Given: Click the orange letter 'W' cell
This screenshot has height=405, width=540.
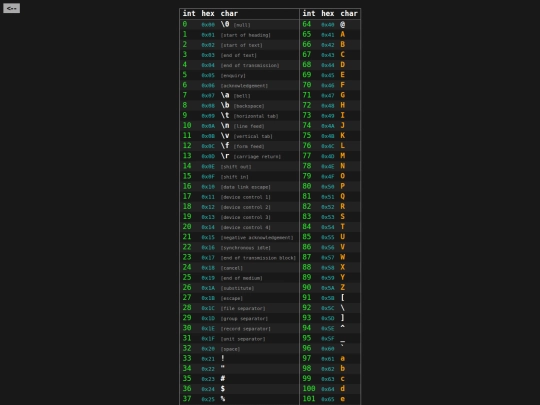Looking at the screenshot, I should pos(342,257).
